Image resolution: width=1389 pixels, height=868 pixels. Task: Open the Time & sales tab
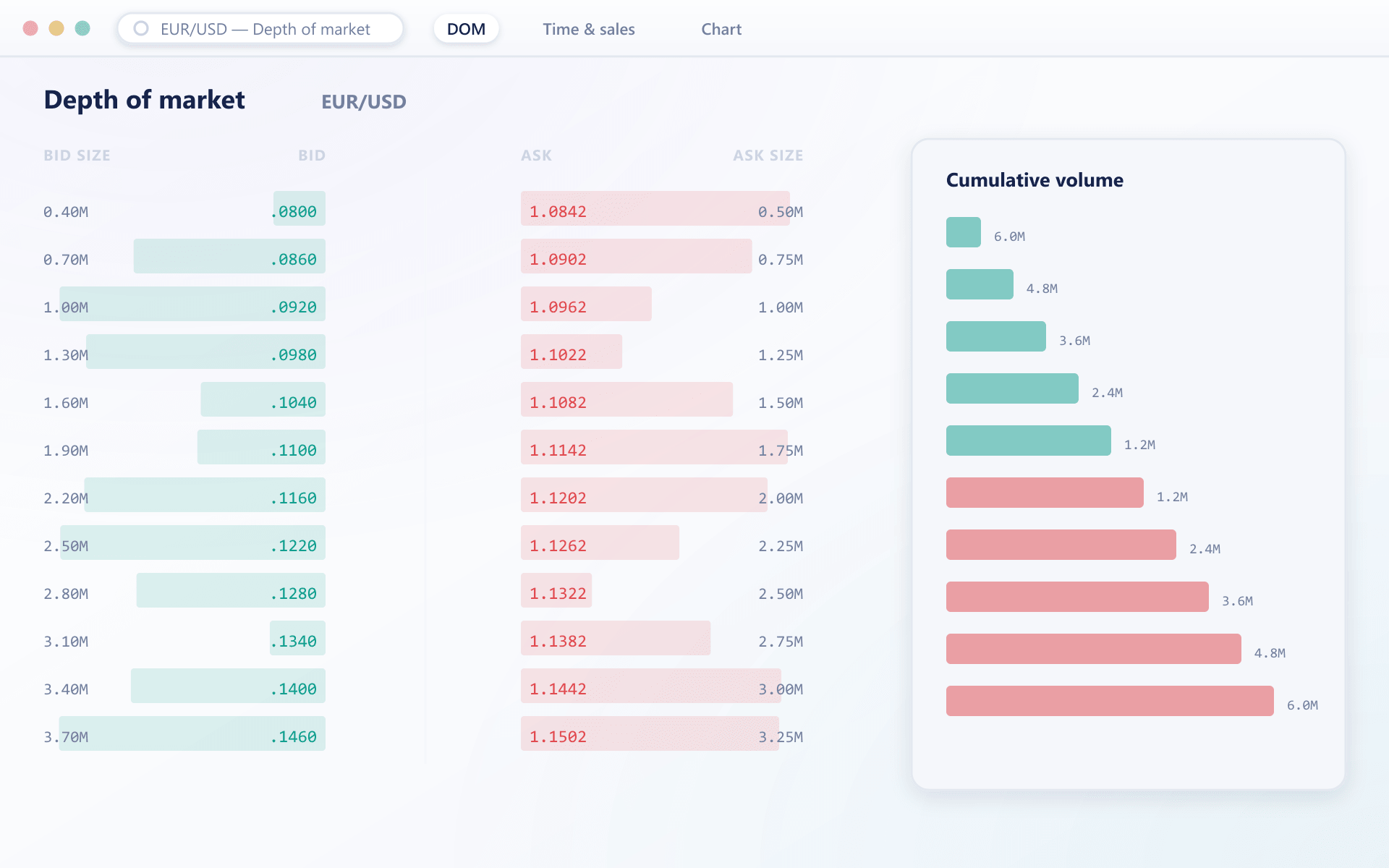pyautogui.click(x=589, y=29)
